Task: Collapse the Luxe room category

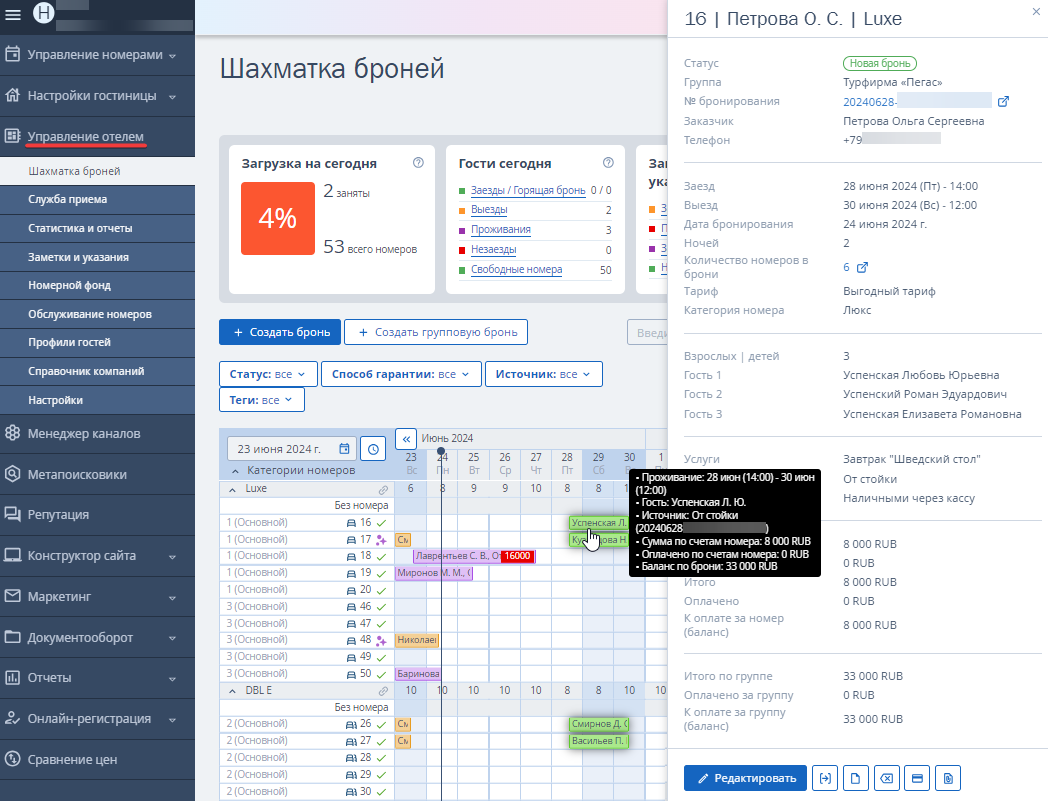Action: pyautogui.click(x=233, y=489)
